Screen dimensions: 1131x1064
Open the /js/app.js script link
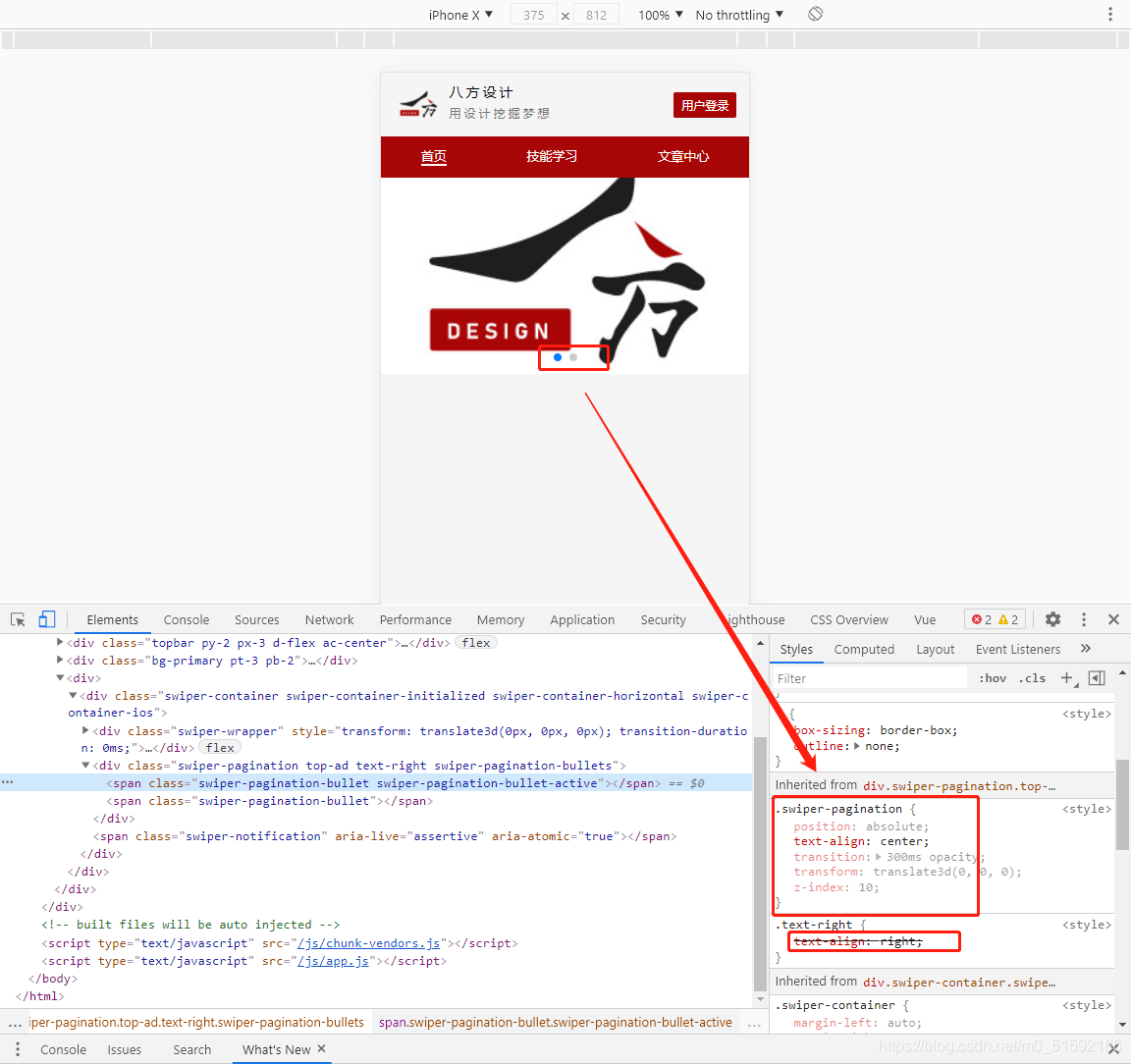(x=333, y=961)
